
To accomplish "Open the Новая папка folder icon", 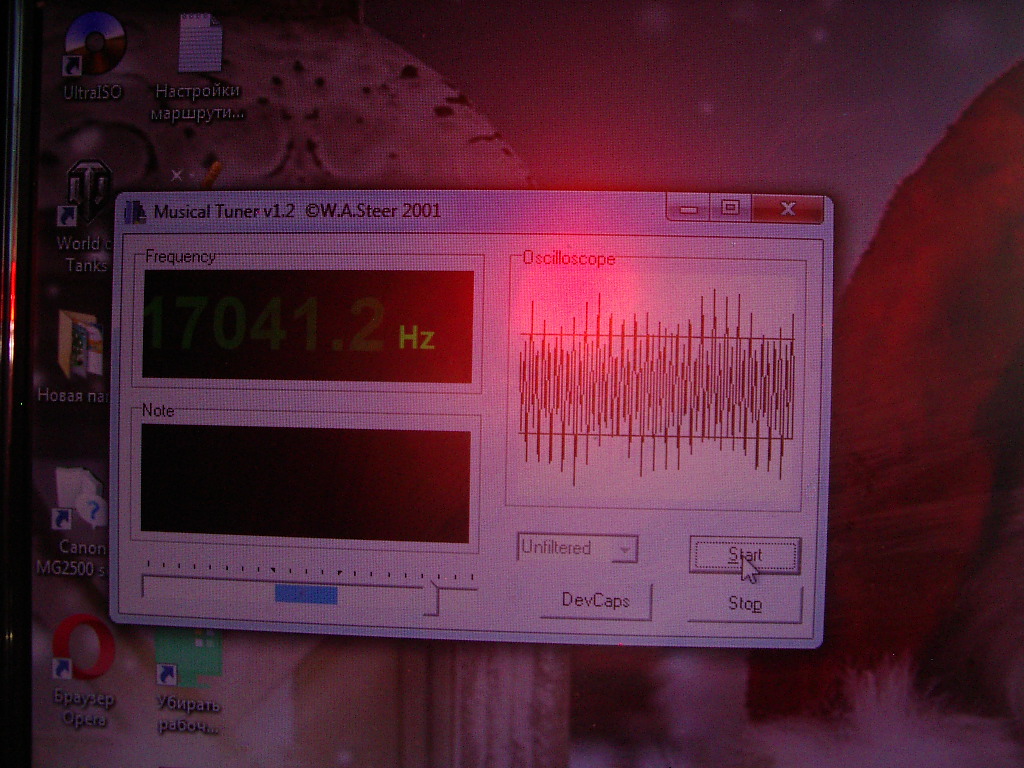I will pyautogui.click(x=80, y=343).
